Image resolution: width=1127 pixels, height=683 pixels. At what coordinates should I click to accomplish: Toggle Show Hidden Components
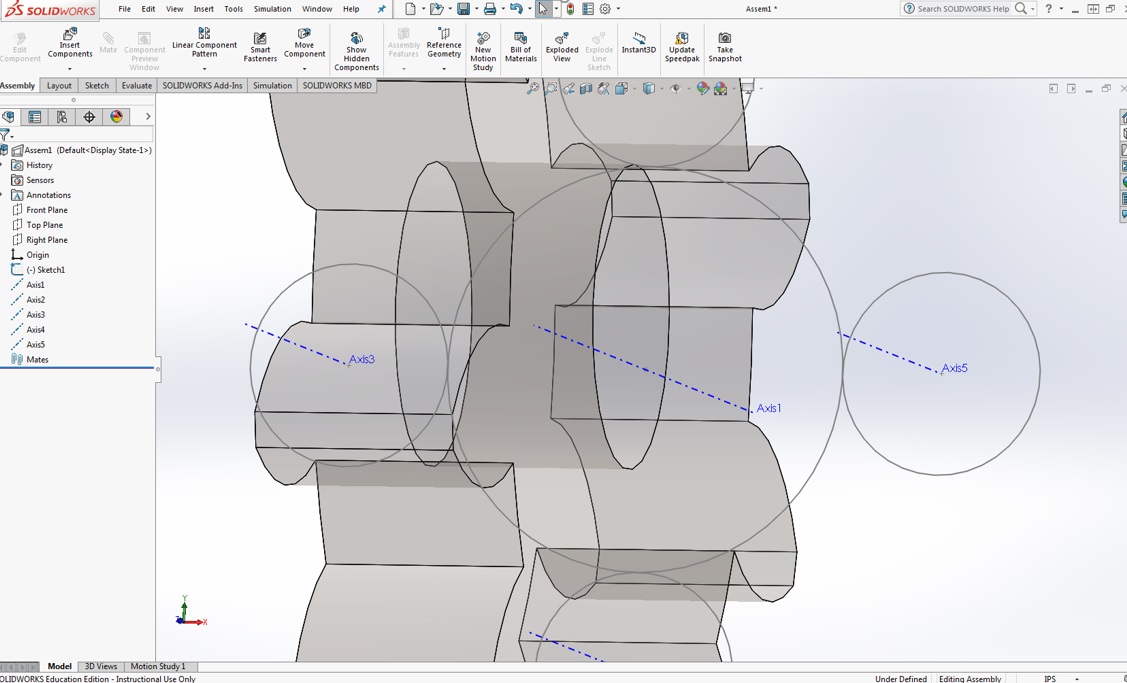(x=356, y=51)
